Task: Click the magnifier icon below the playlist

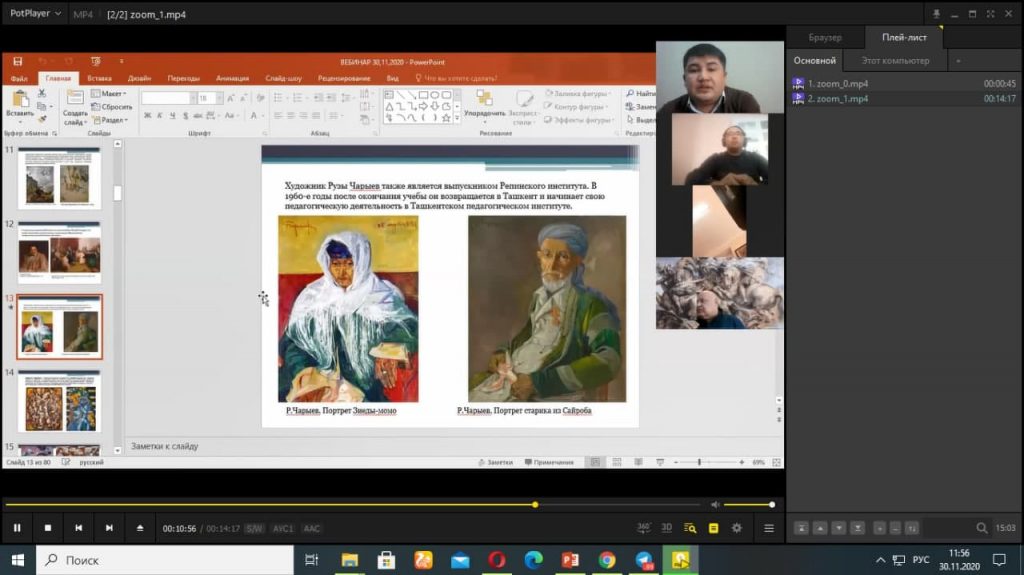Action: pos(982,528)
